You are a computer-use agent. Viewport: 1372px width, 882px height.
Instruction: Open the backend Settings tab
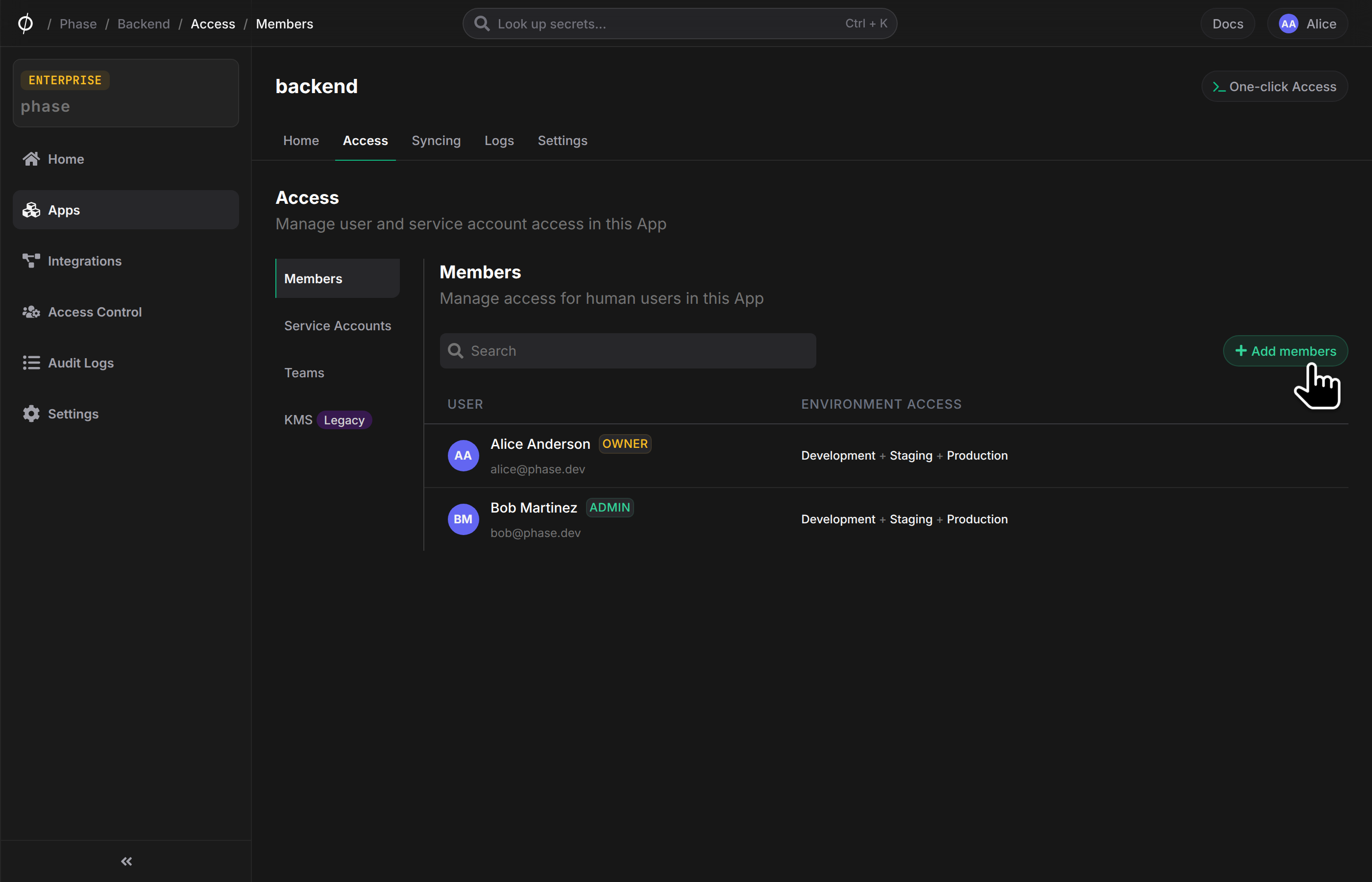(562, 140)
